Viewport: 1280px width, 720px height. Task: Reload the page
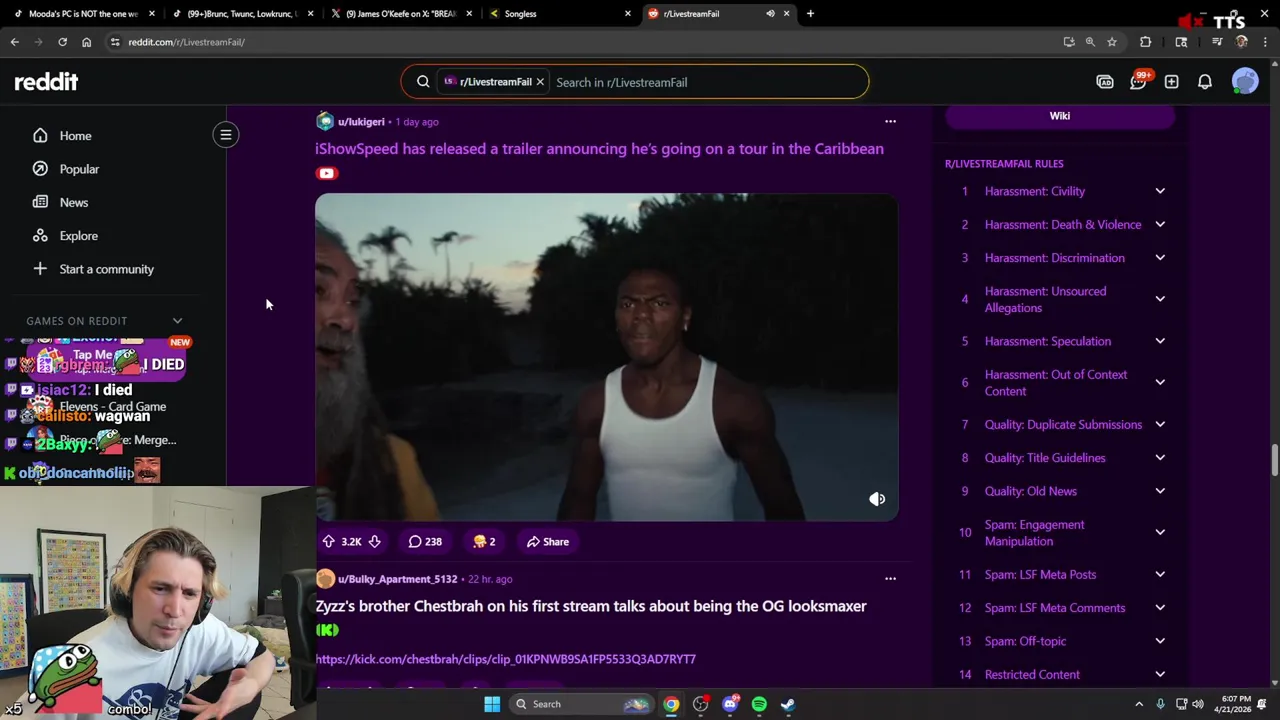pos(62,42)
